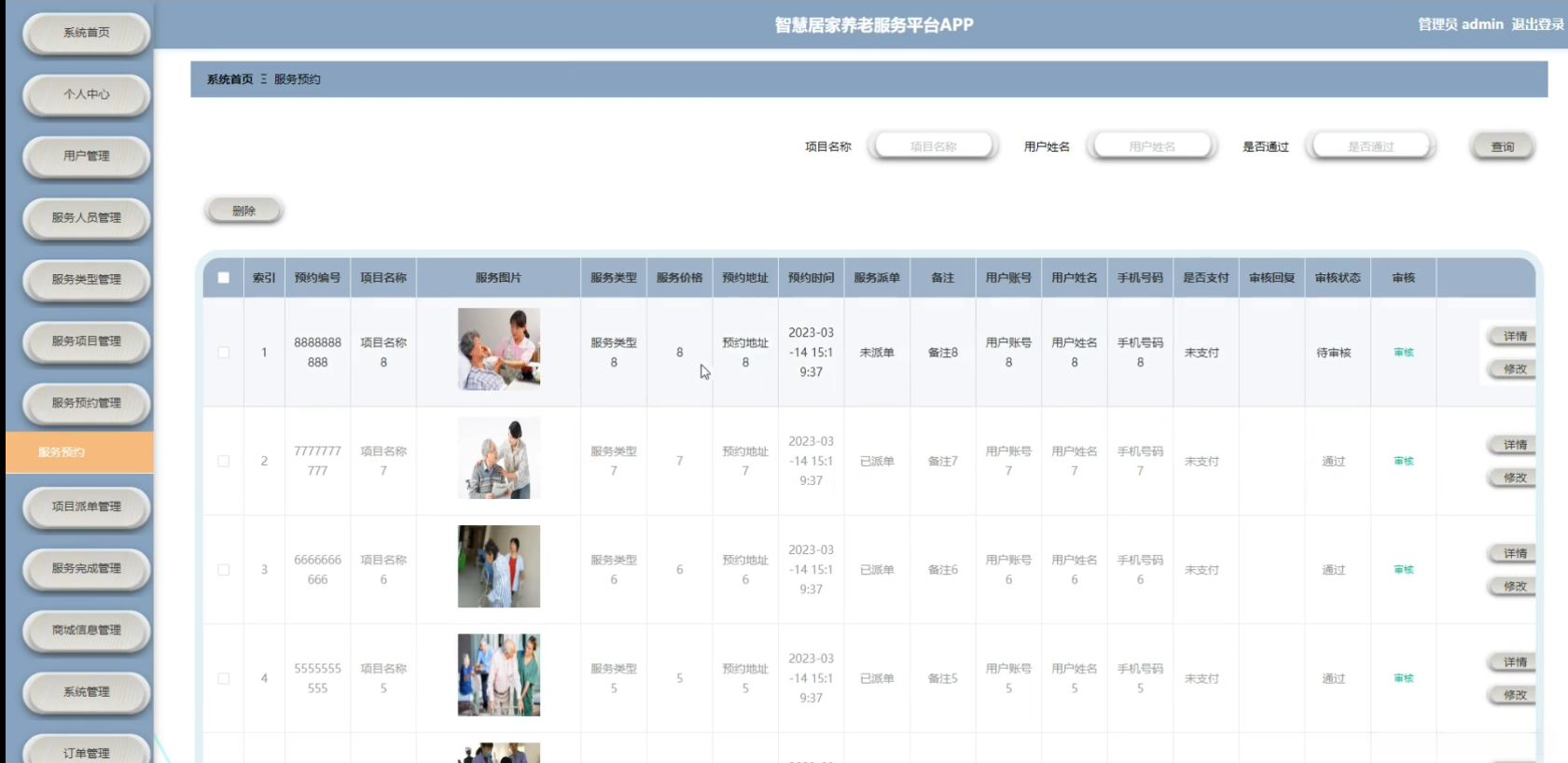Focus the 是否通过 search input
The width and height of the screenshot is (1568, 763).
[x=1370, y=146]
